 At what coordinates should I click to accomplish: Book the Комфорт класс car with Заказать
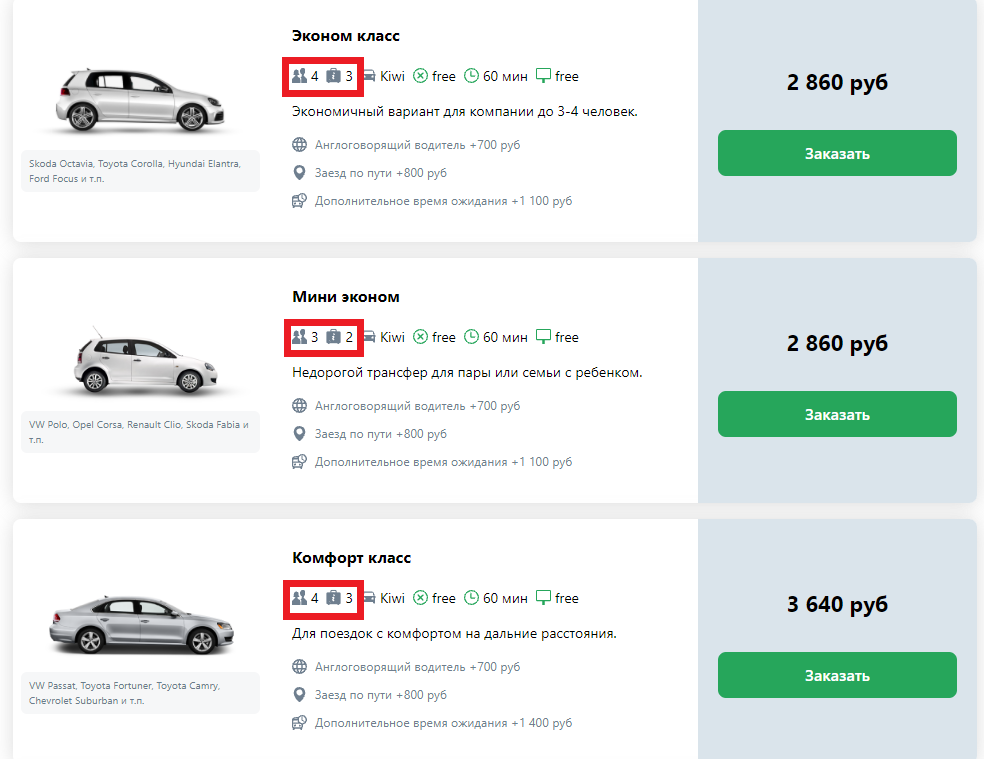point(837,675)
